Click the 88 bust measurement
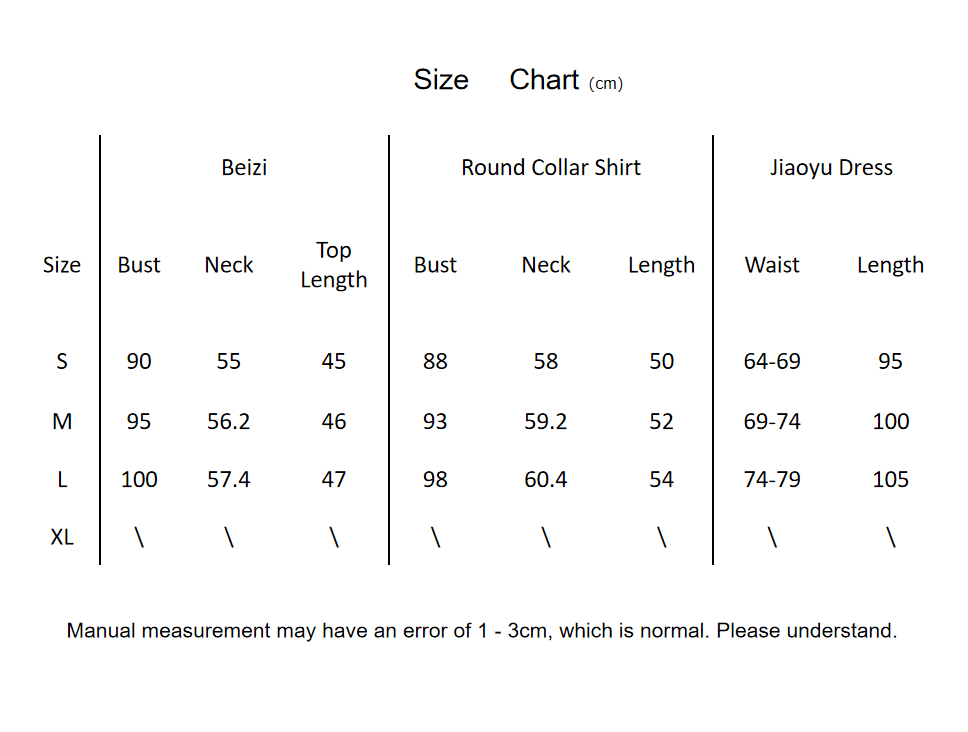This screenshot has width=968, height=732. (435, 361)
